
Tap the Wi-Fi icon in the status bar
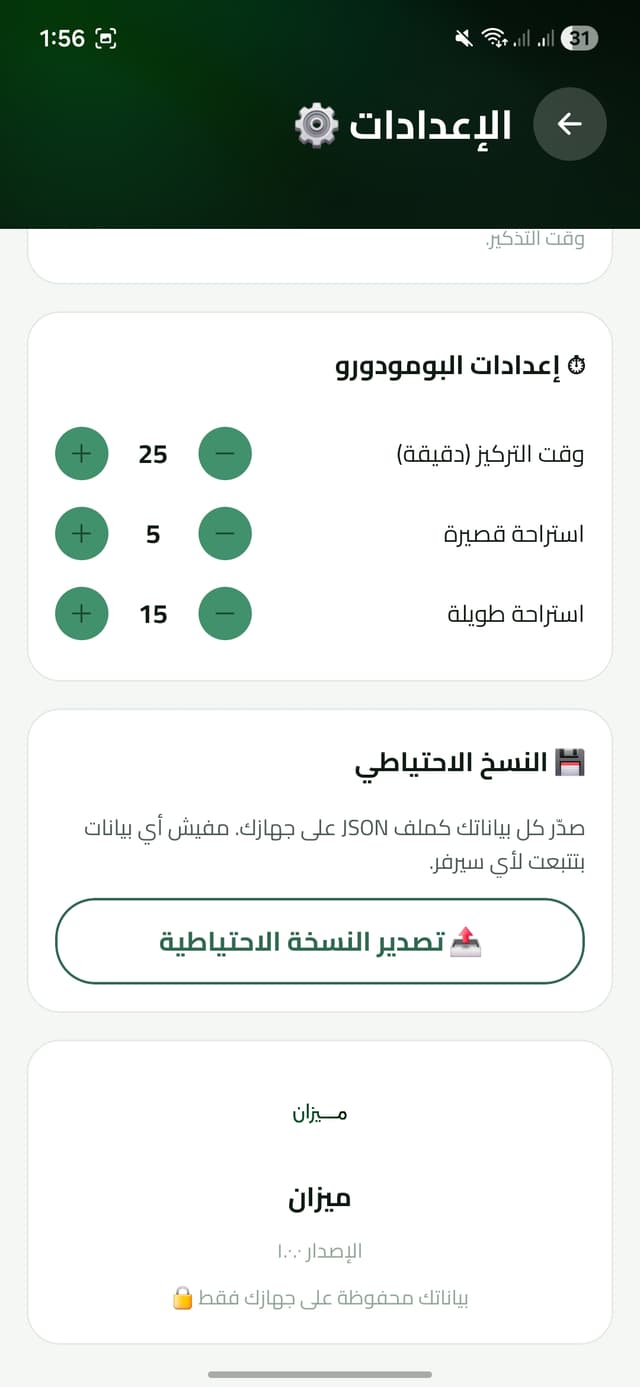493,39
